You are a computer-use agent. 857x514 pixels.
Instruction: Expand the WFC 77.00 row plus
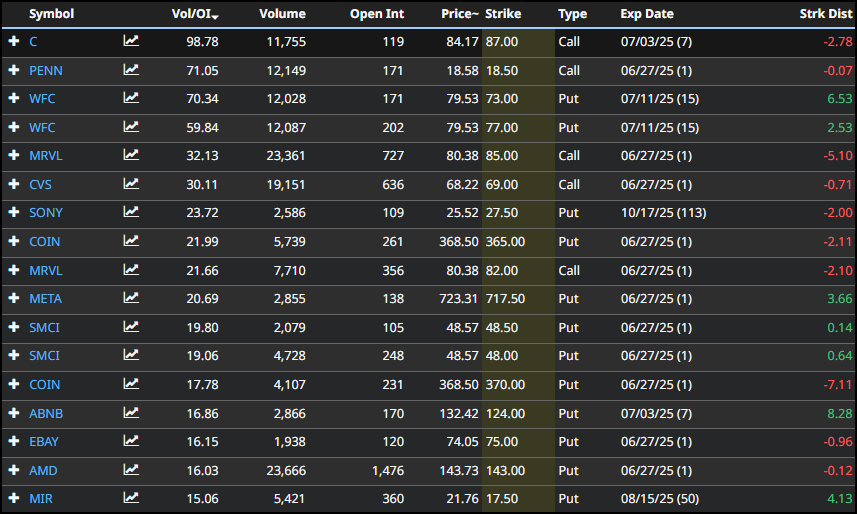14,127
